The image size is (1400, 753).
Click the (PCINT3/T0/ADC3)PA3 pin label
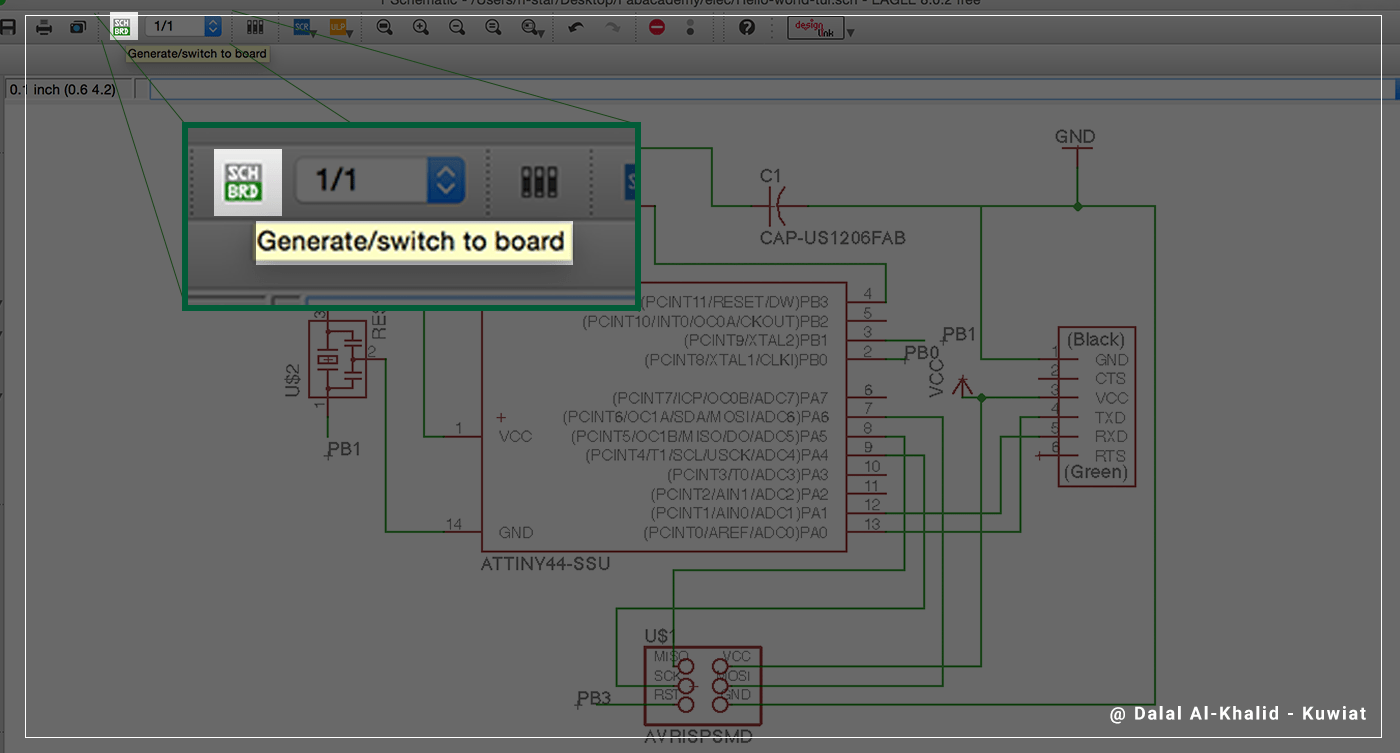[748, 475]
